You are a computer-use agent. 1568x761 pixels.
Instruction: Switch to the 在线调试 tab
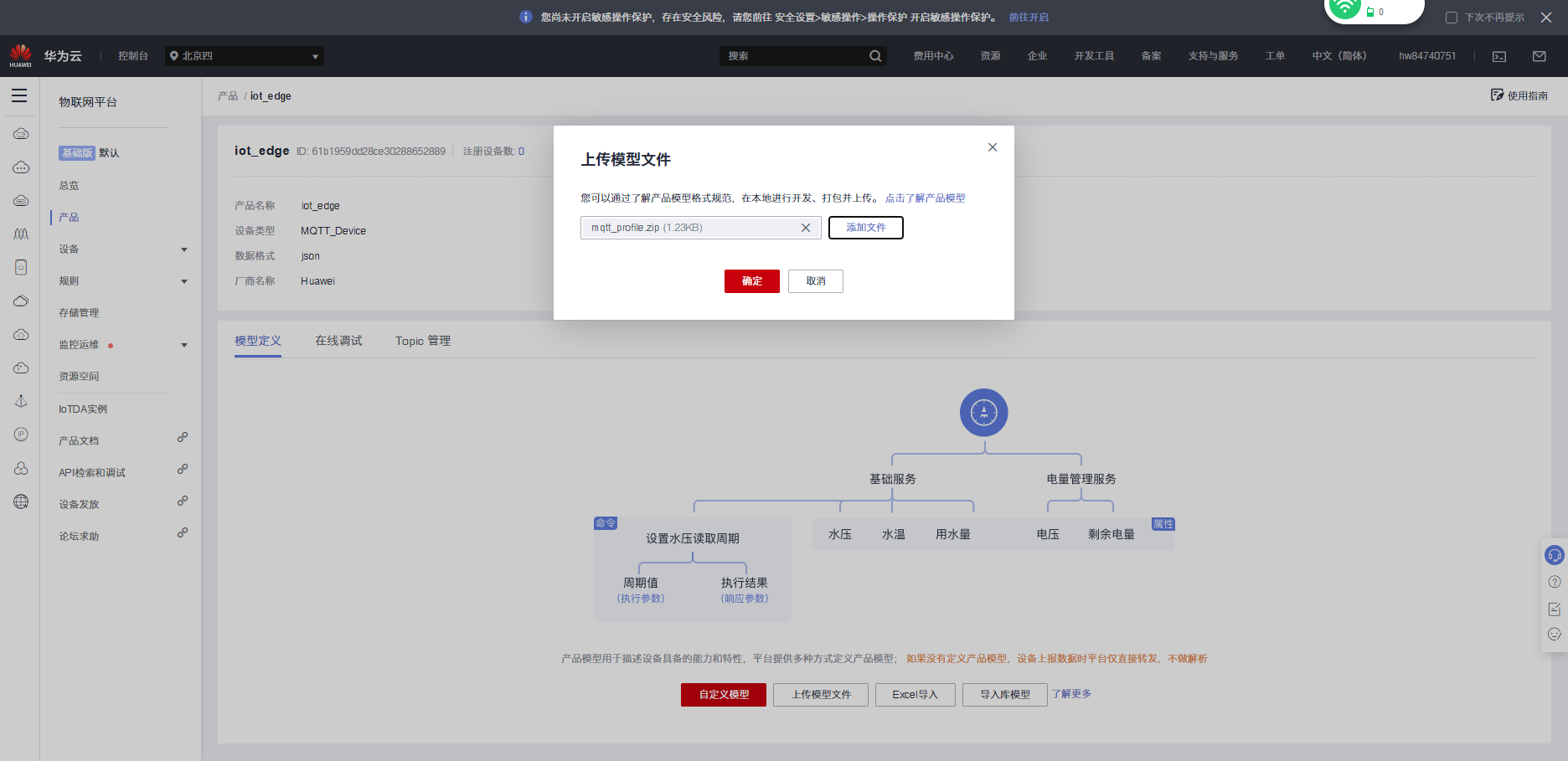point(338,341)
